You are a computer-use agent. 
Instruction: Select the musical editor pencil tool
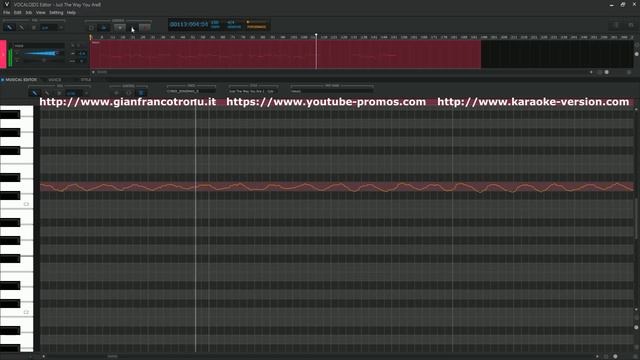pyautogui.click(x=34, y=93)
